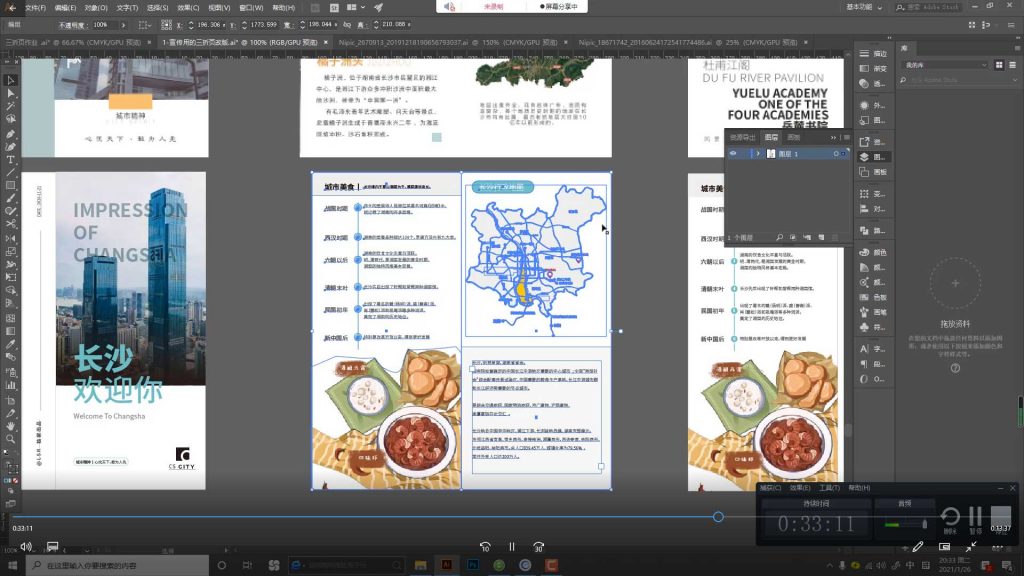The width and height of the screenshot is (1024, 576).
Task: Select the Magic Wand tool
Action: 11,106
